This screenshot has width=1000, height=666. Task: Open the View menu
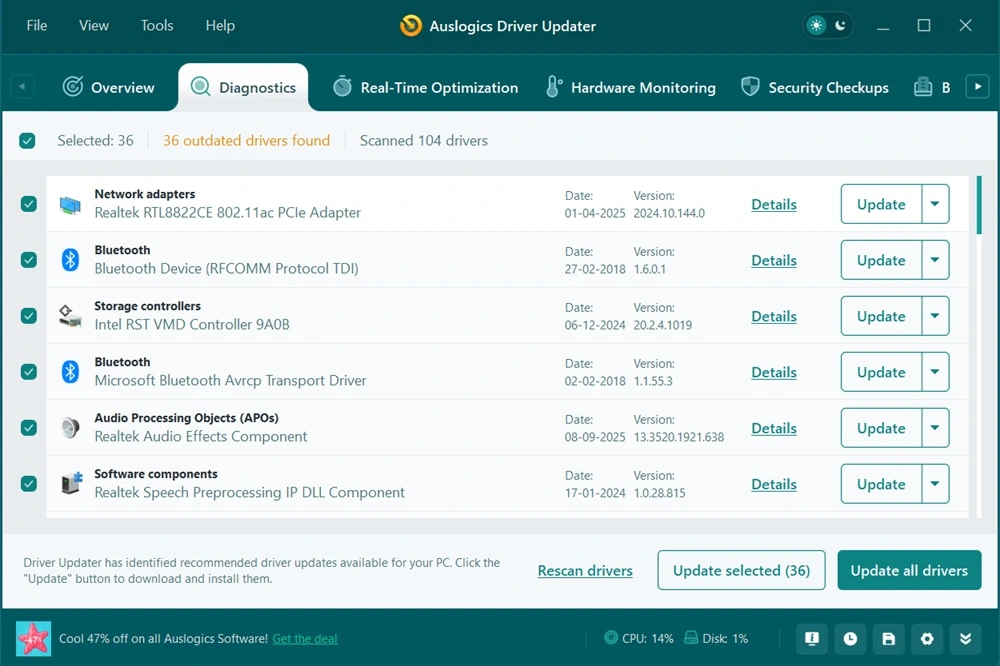94,26
